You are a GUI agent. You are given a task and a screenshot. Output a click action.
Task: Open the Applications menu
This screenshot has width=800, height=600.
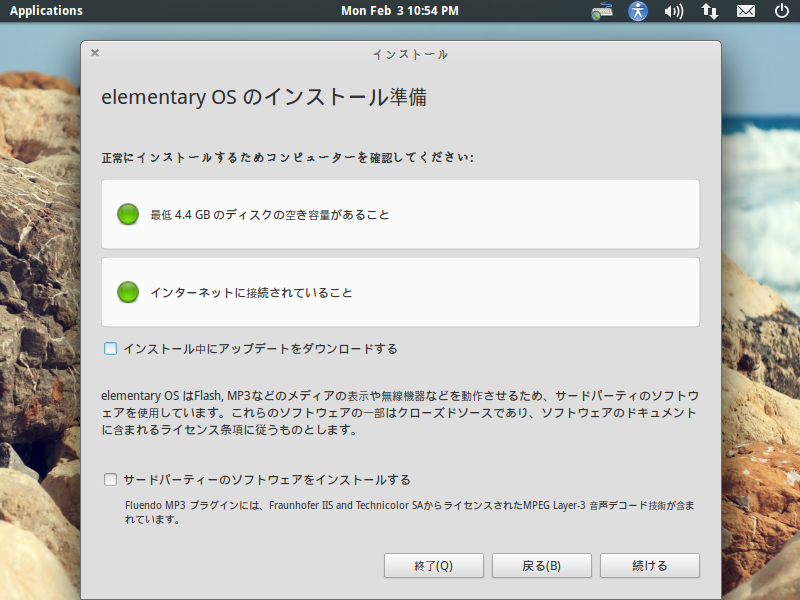pos(46,11)
